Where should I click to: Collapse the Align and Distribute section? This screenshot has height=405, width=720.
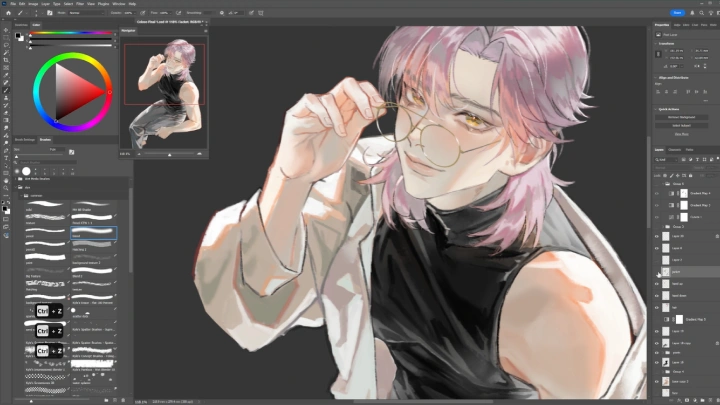[x=656, y=78]
